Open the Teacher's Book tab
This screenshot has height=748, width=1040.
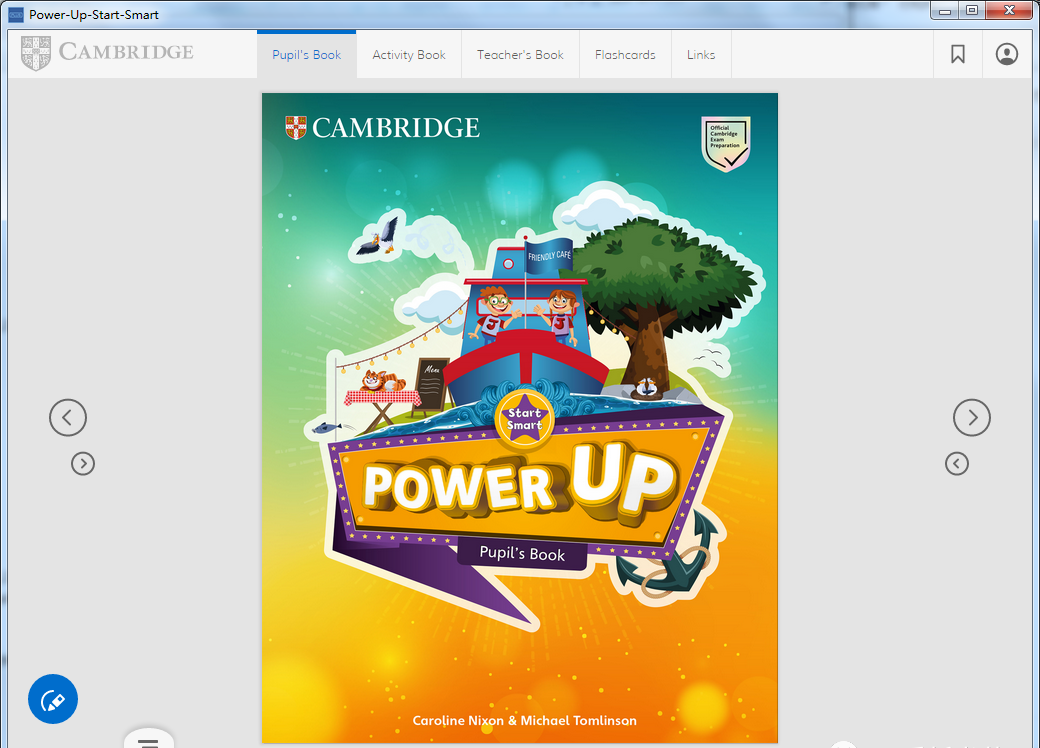[x=520, y=54]
